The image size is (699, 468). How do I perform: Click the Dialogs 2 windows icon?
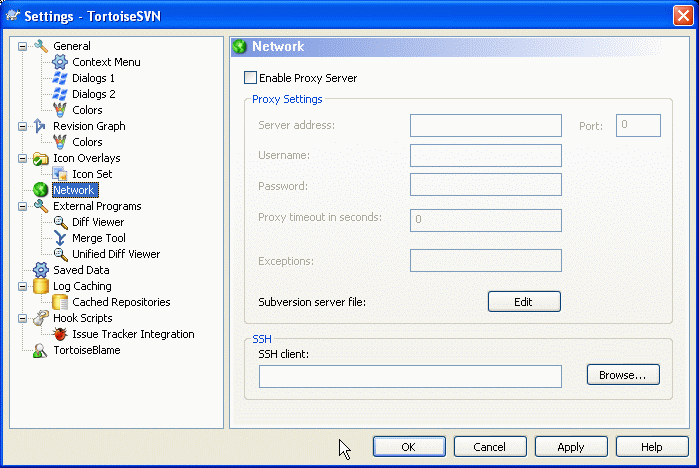point(60,94)
